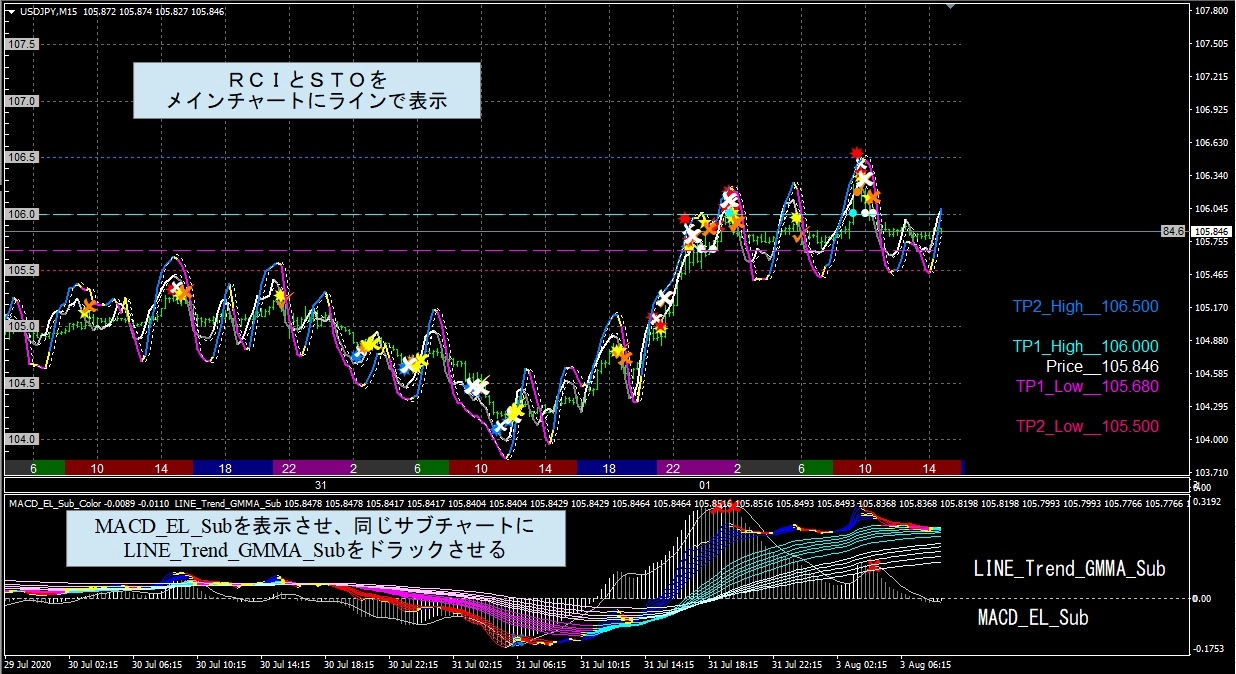Screen dimensions: 1236x674
Task: Click the day separator label 01
Action: (704, 484)
